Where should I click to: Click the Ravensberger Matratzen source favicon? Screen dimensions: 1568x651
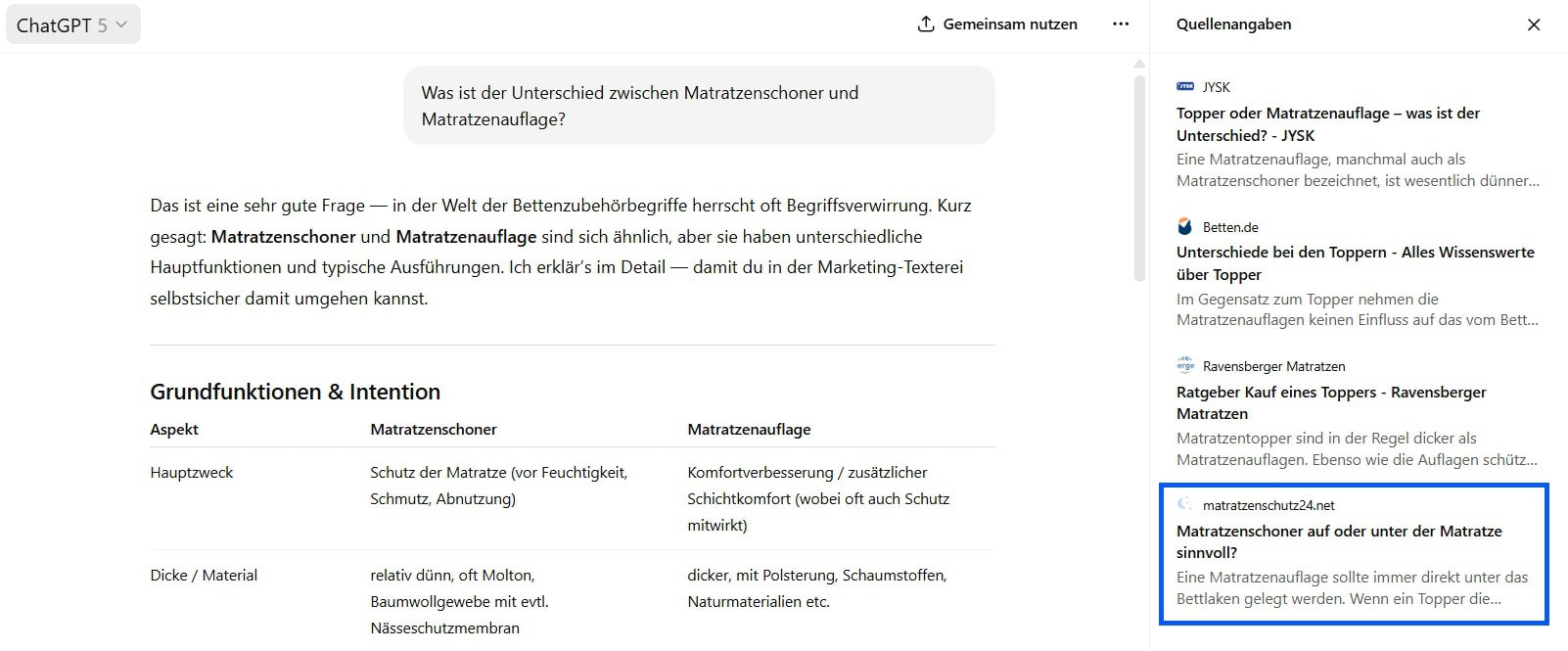1185,365
